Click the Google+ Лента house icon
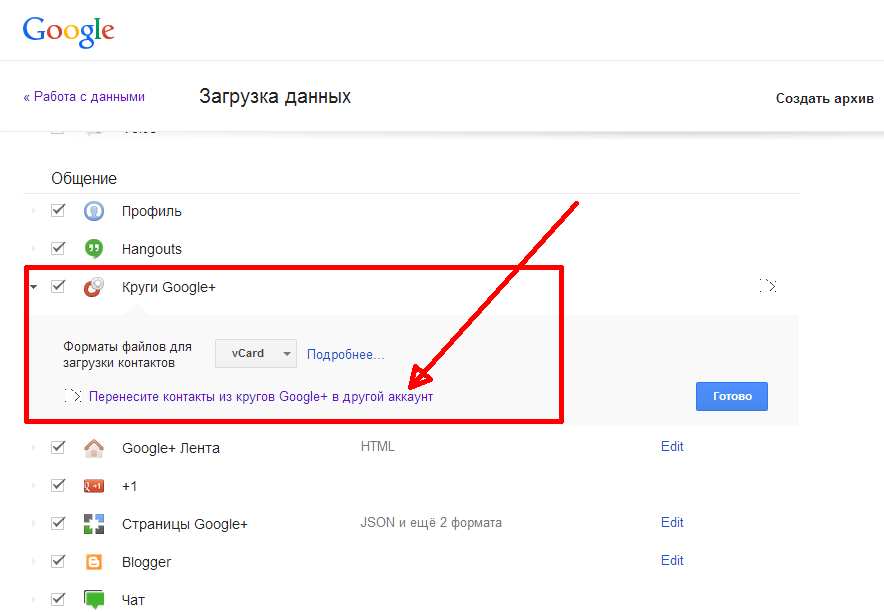Screen dimensions: 884x612 tap(94, 448)
